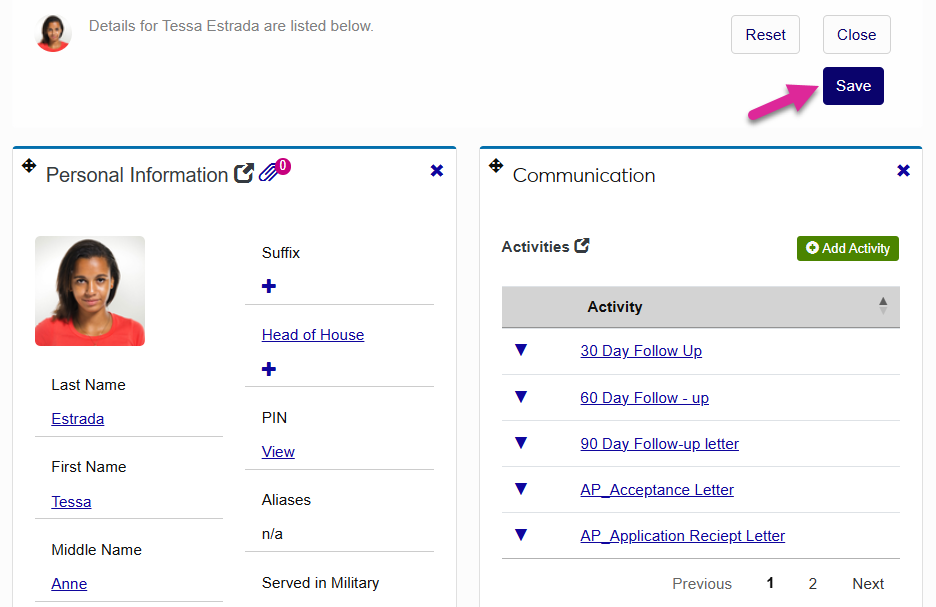
Task: Open Activities pop-out link icon
Action: (x=582, y=245)
